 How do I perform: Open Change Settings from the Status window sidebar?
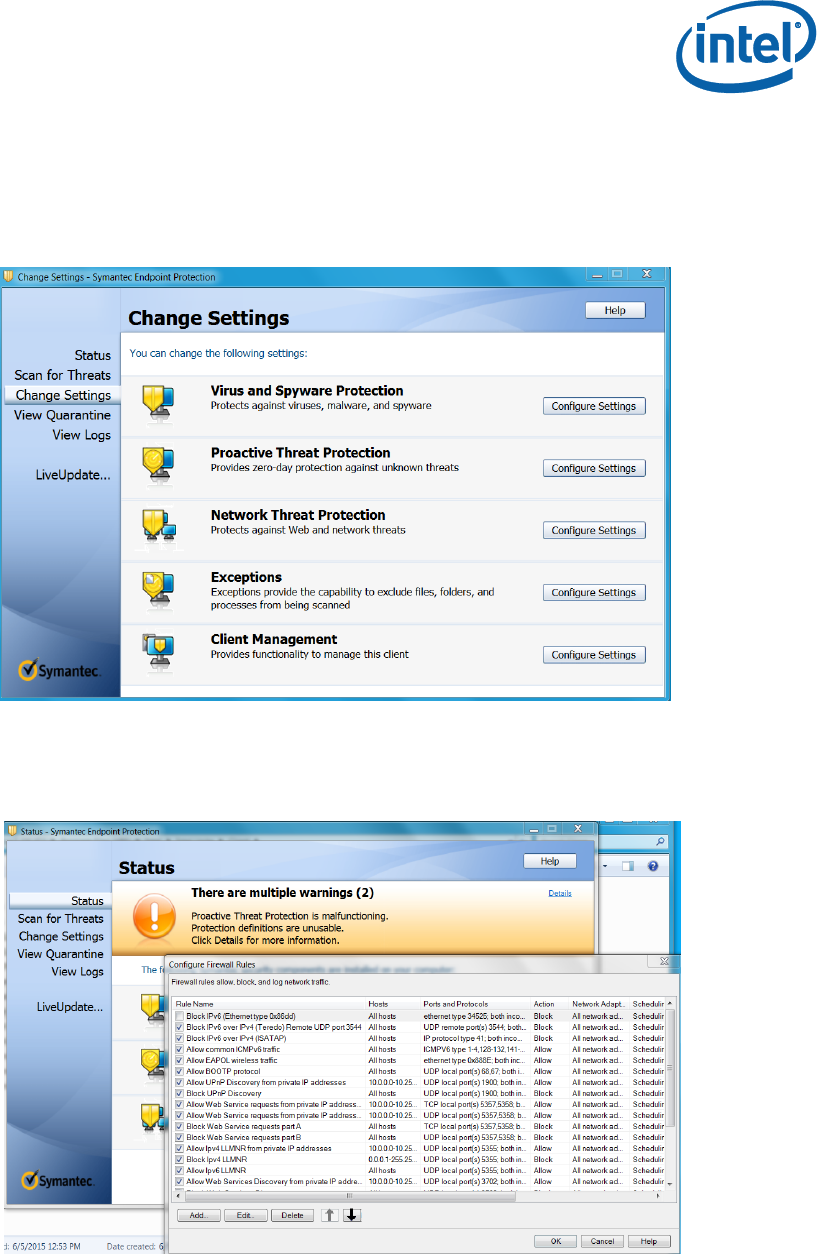point(61,936)
